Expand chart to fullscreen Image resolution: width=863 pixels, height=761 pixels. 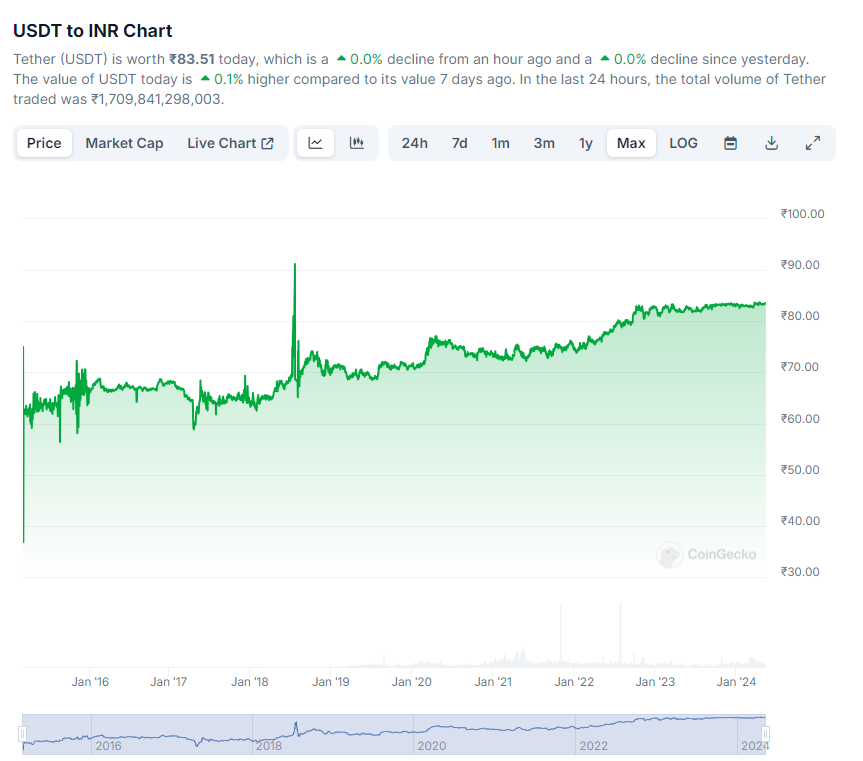[813, 143]
